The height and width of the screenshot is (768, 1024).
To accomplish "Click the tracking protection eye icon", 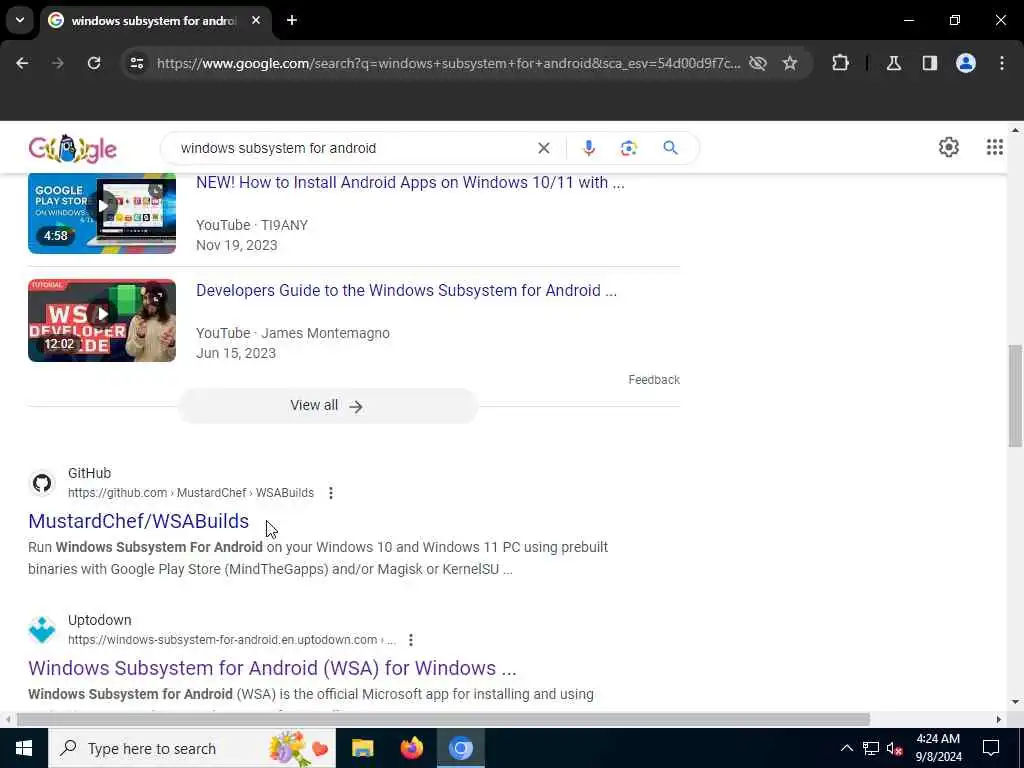I will pyautogui.click(x=758, y=63).
